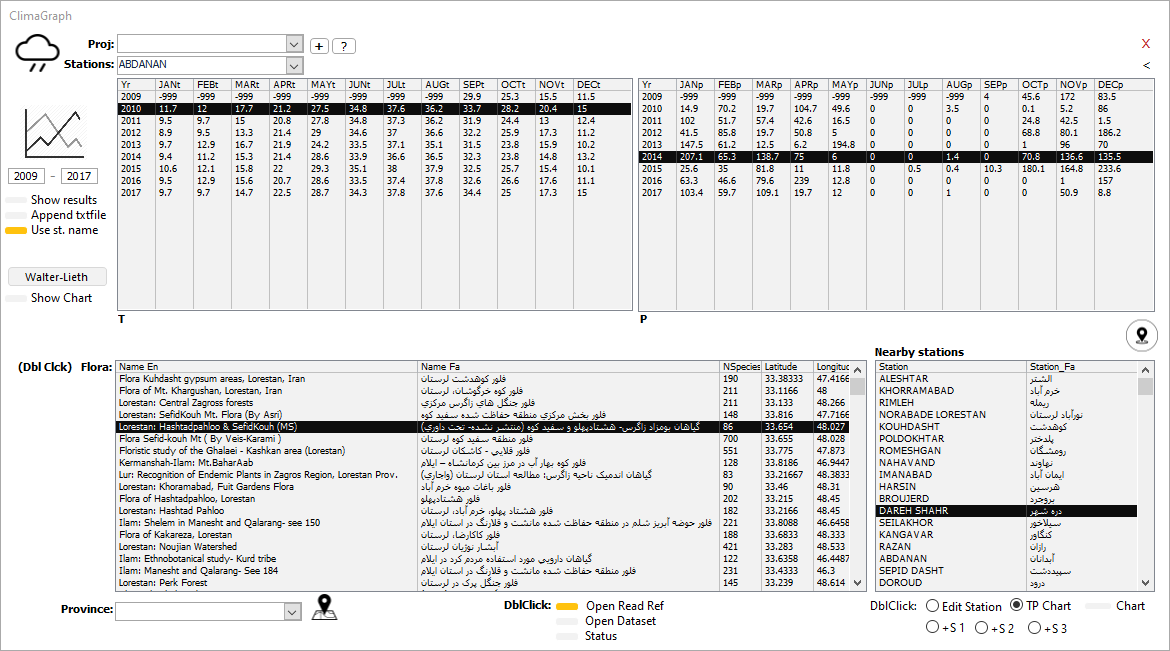Click the Station column header
The height and width of the screenshot is (651, 1170).
tap(951, 367)
